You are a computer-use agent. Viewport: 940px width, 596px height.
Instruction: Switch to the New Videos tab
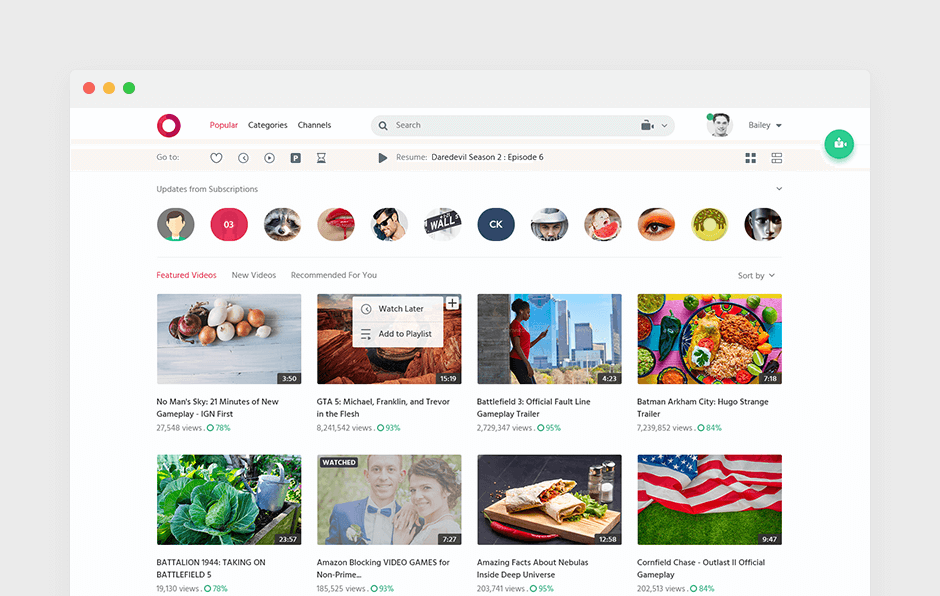254,275
